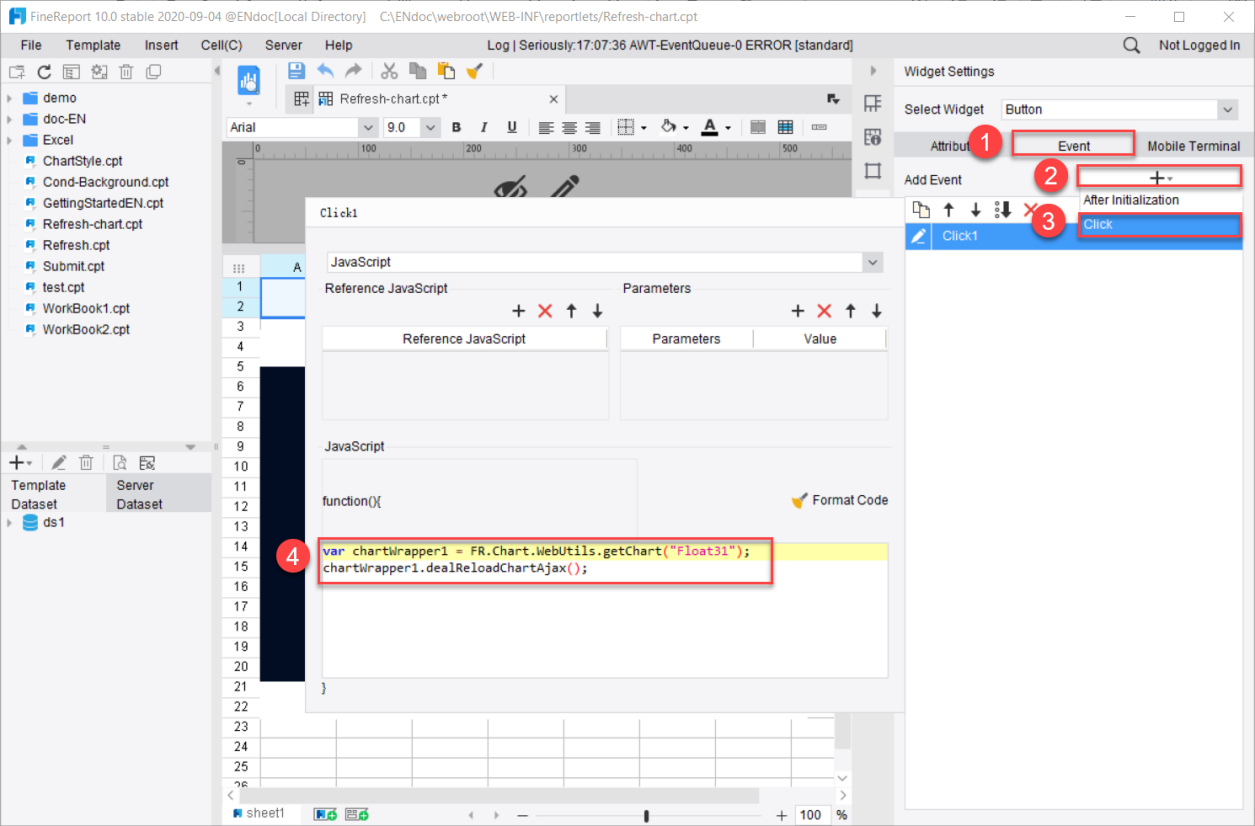Align text right
1255x826 pixels.
click(x=592, y=127)
